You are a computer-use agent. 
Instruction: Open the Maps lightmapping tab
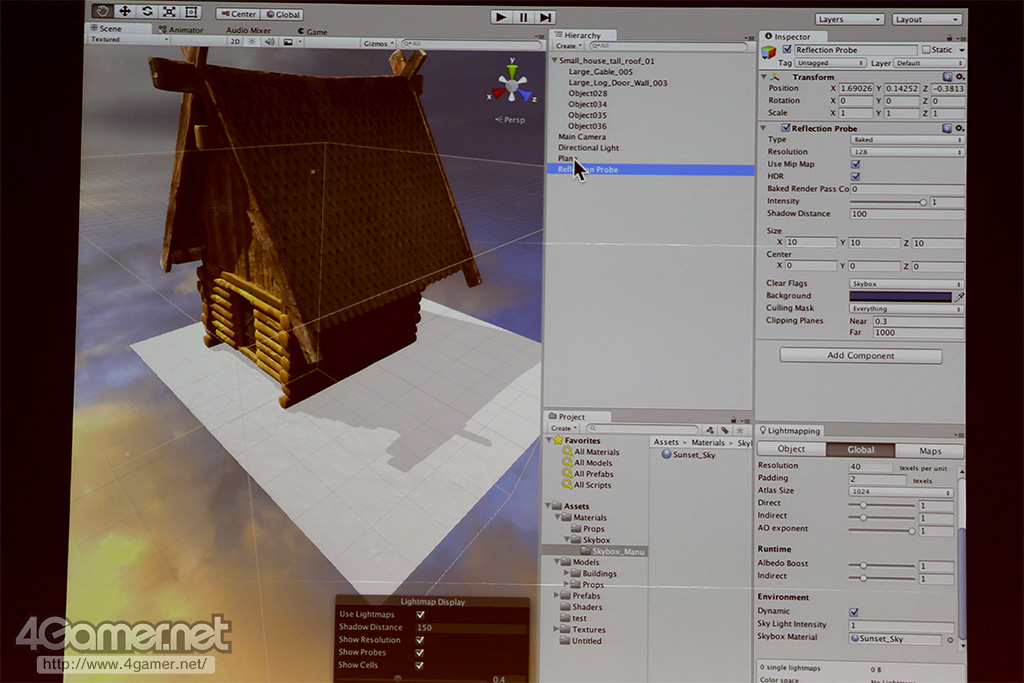point(930,451)
